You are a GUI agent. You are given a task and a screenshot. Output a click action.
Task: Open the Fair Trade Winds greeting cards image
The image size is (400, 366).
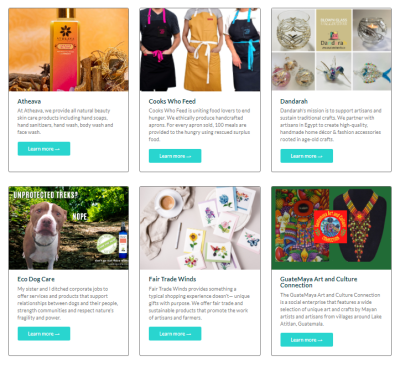(x=200, y=228)
